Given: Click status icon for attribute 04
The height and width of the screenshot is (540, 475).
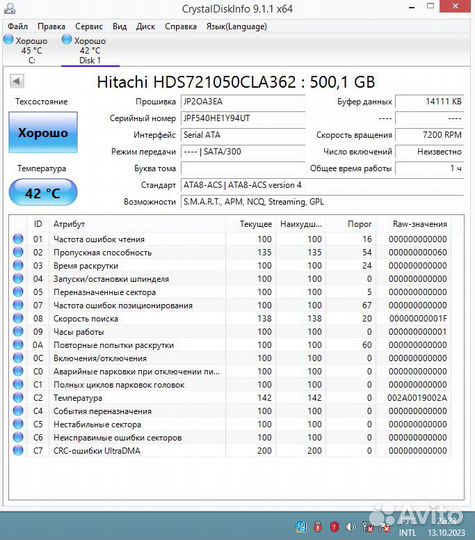Looking at the screenshot, I should (18, 278).
